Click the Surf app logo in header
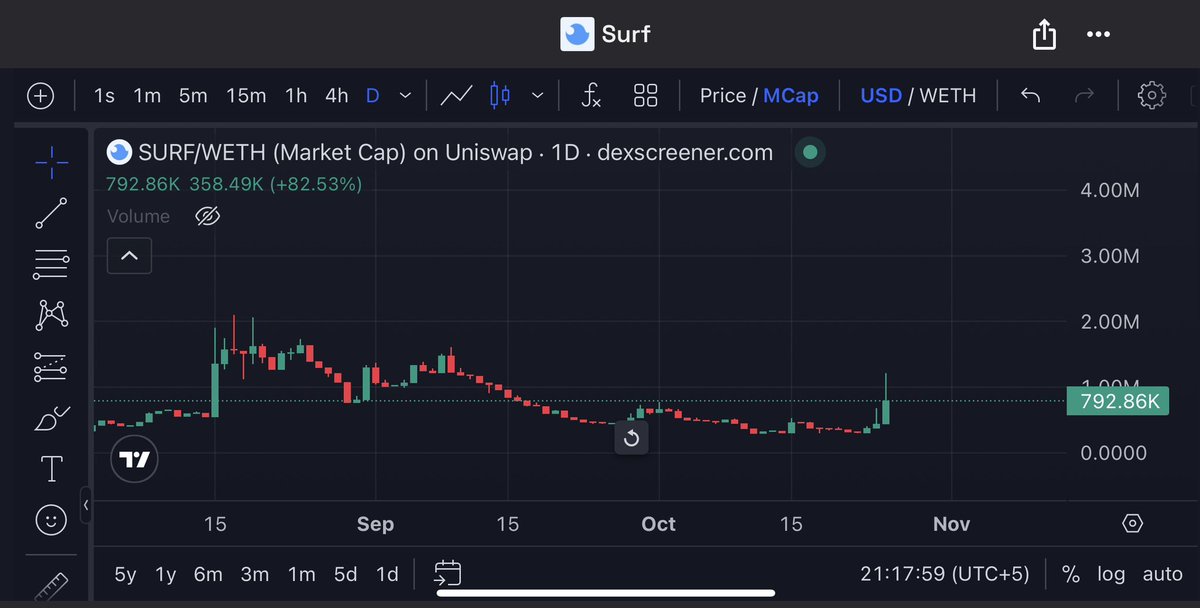Screen dimensions: 1200x608 point(575,34)
